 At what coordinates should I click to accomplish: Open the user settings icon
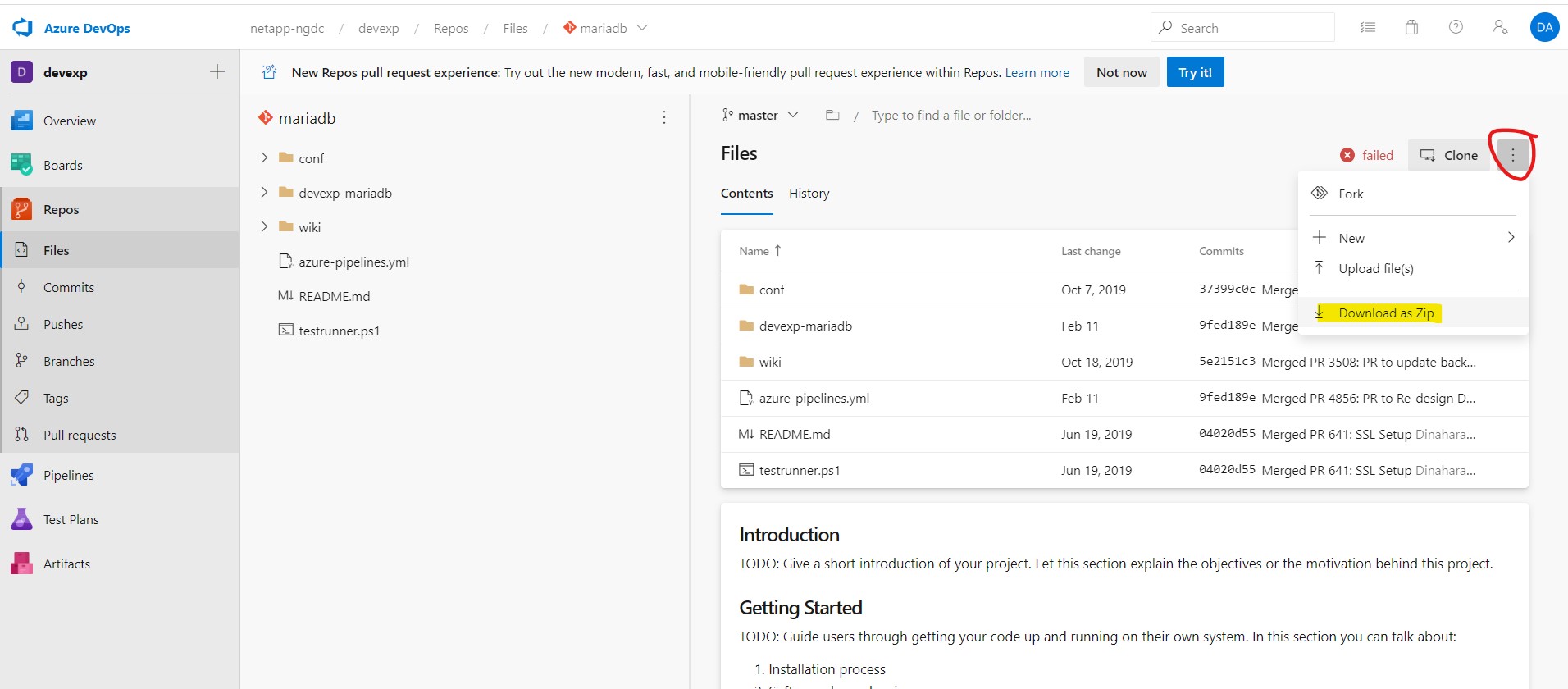point(1500,27)
